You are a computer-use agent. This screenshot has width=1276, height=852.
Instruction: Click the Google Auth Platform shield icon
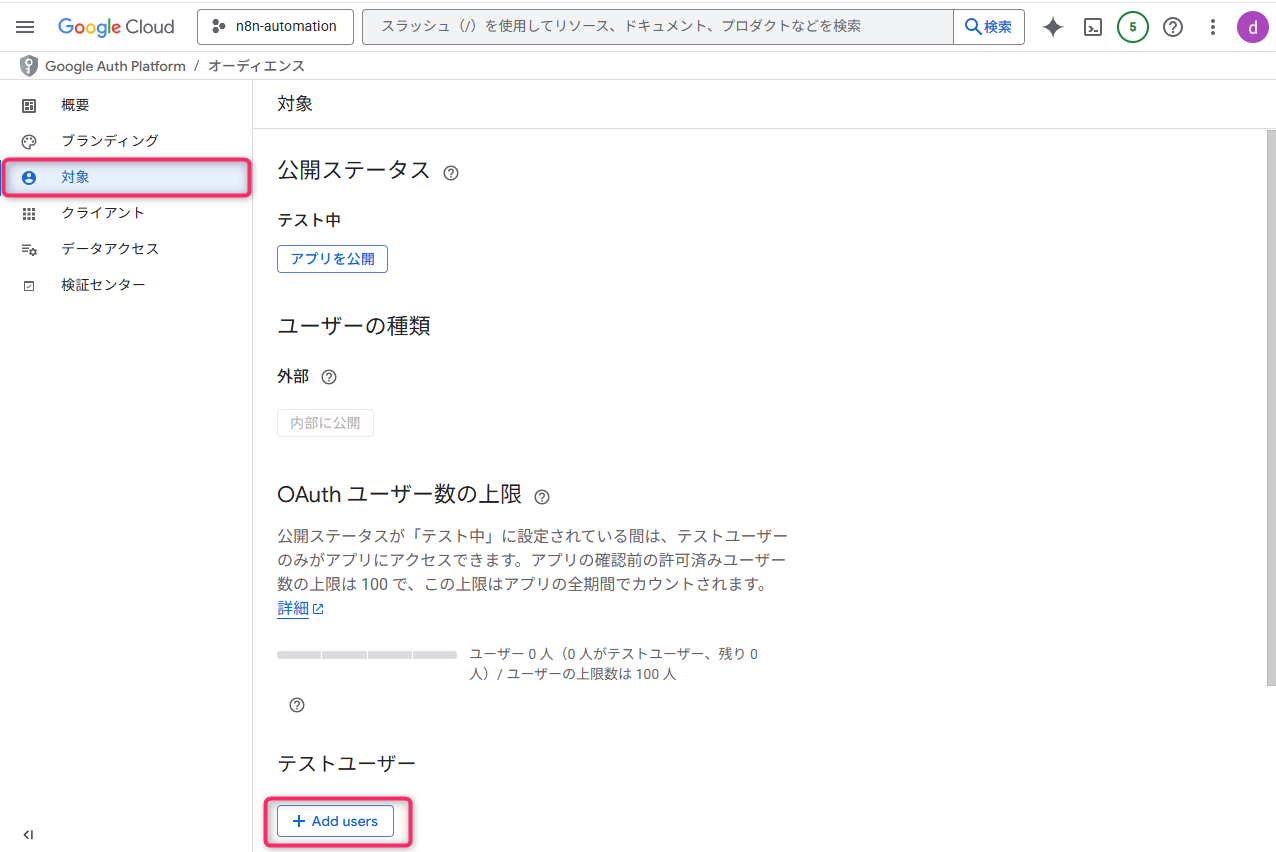point(29,66)
